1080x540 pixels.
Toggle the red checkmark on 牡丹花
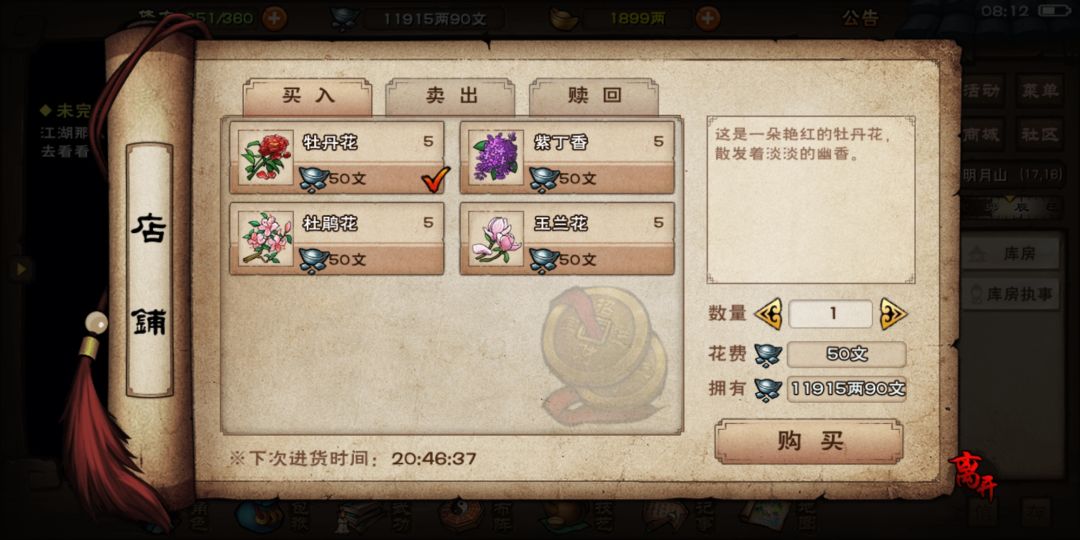pos(435,179)
